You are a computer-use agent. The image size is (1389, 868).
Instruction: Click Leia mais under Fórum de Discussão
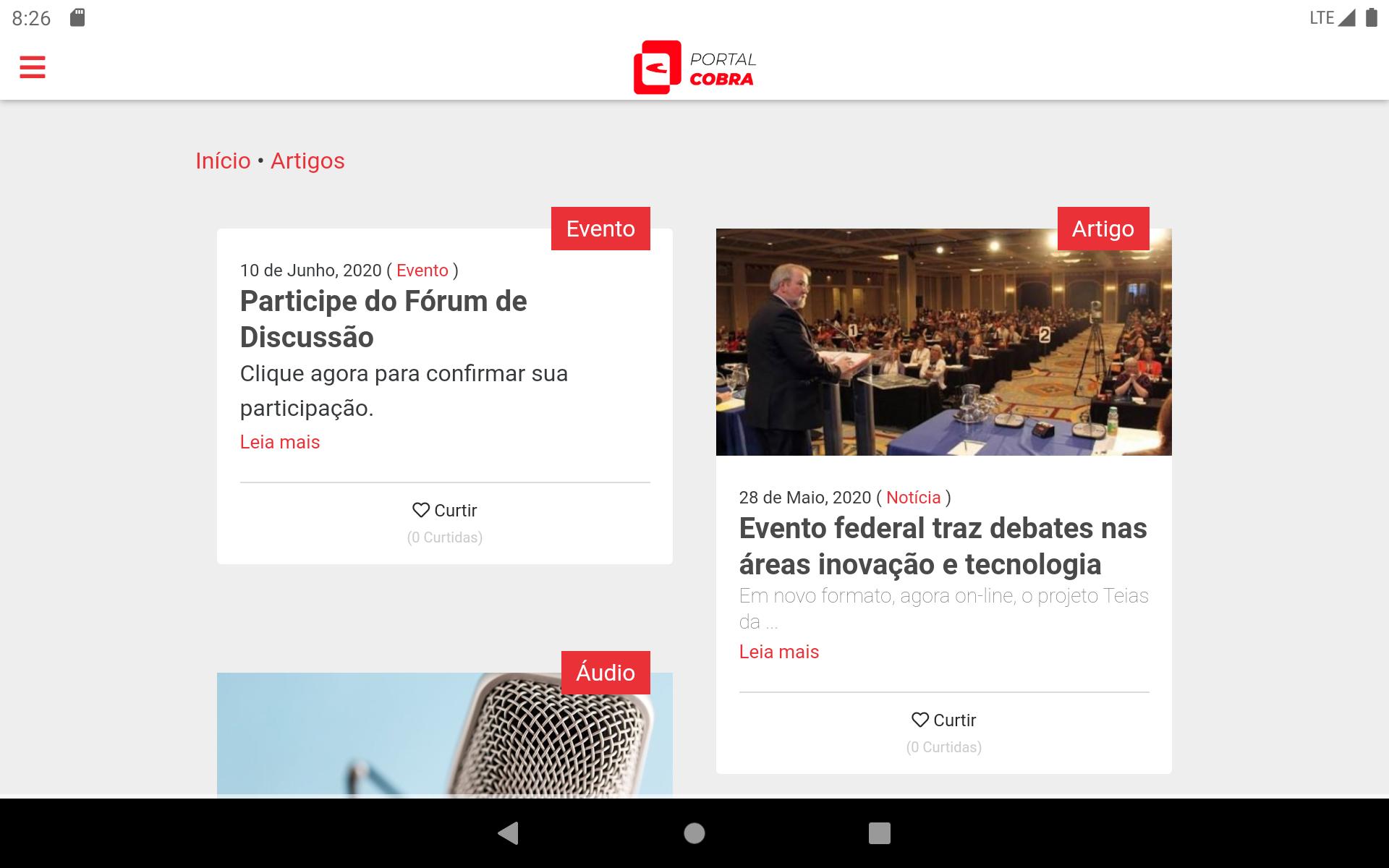(x=280, y=442)
